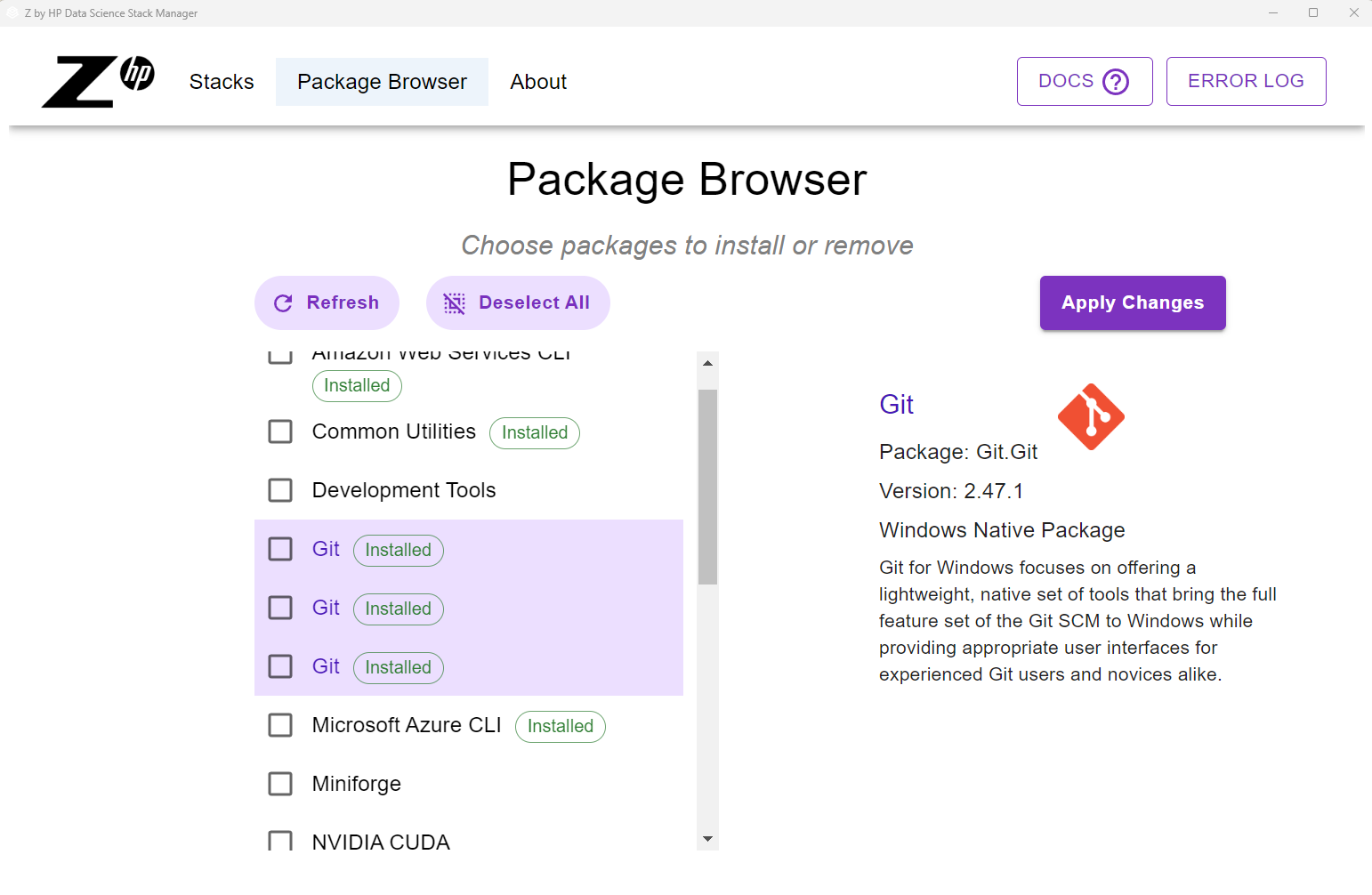Click the app icon in the title bar
The image size is (1372, 895).
pos(12,13)
